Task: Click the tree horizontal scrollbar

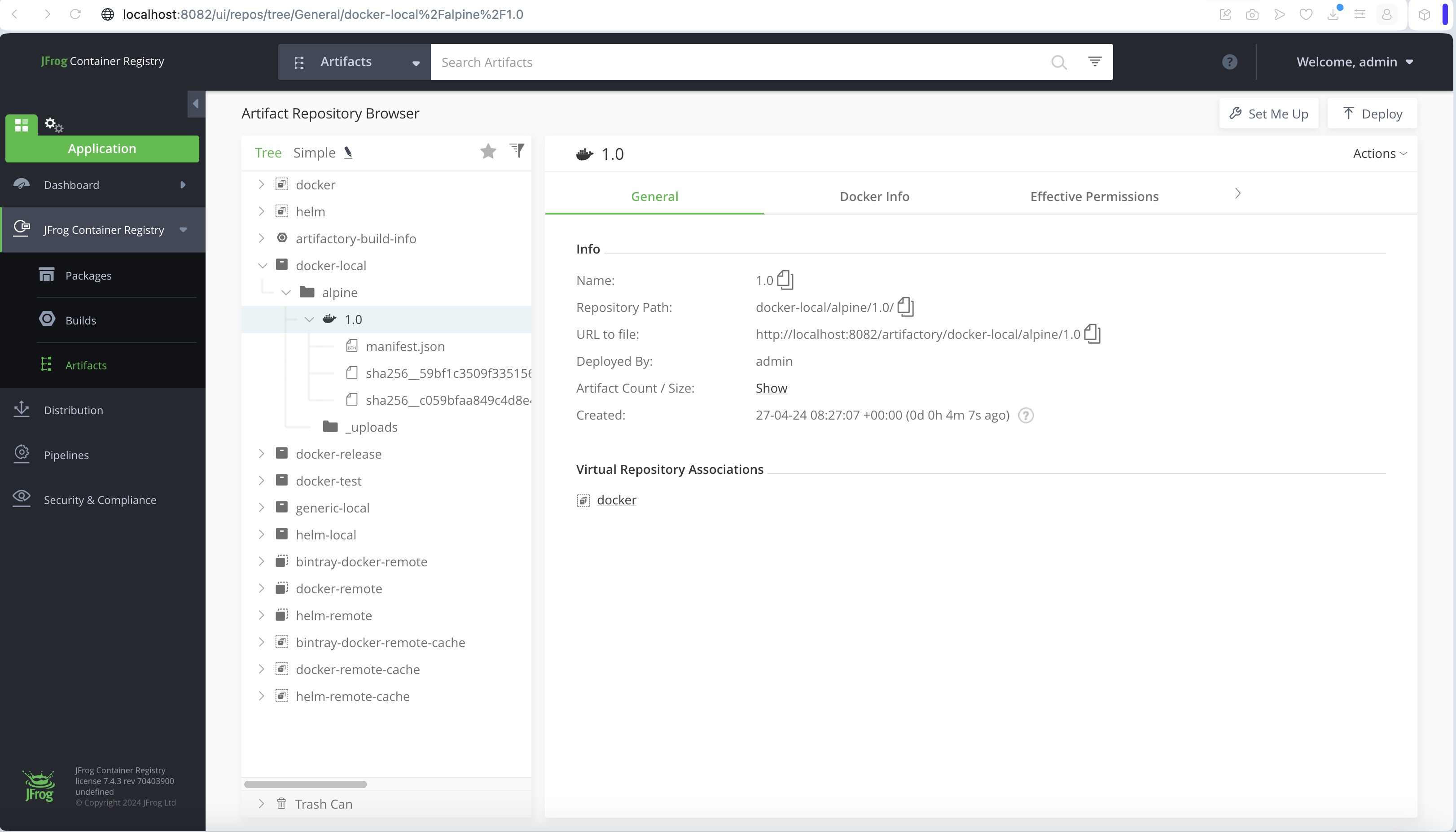Action: pyautogui.click(x=305, y=784)
